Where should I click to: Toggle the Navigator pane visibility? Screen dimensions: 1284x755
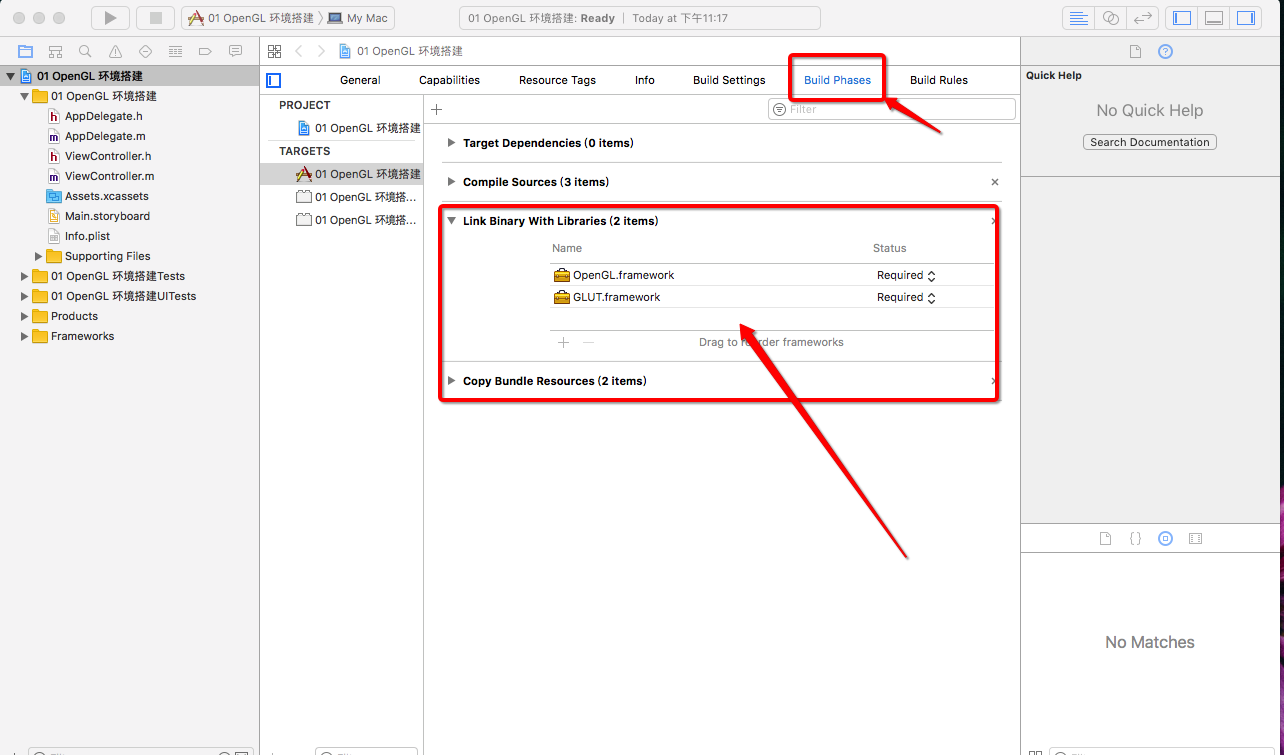pyautogui.click(x=1182, y=18)
